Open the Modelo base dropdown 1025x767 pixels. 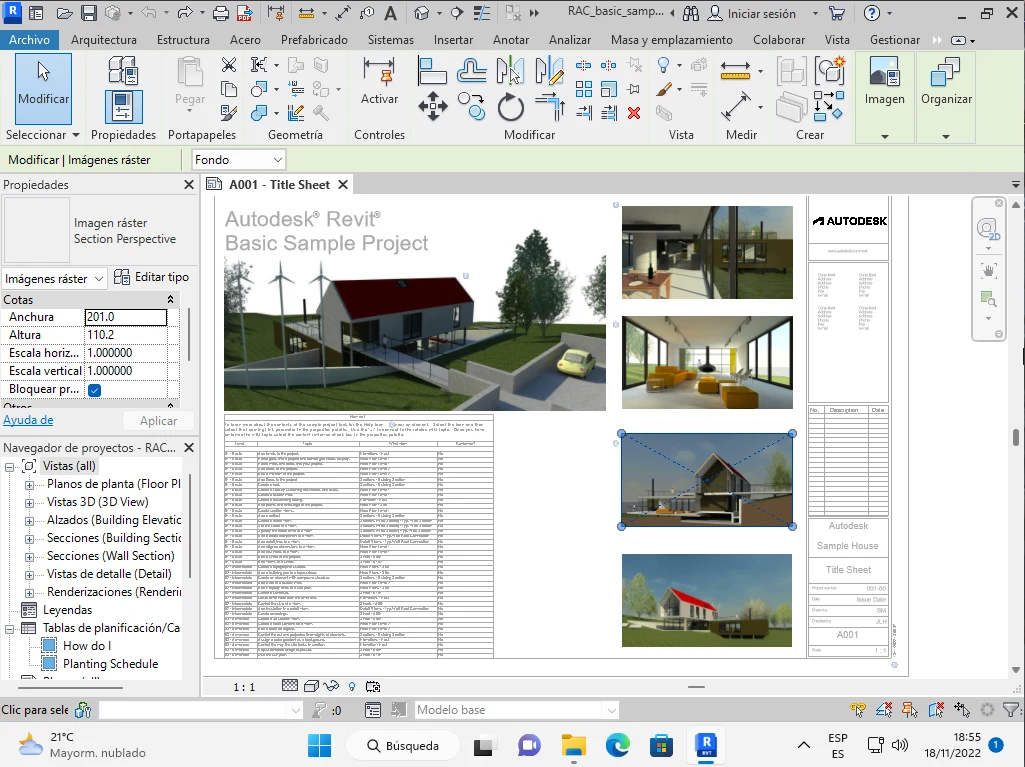click(x=516, y=710)
